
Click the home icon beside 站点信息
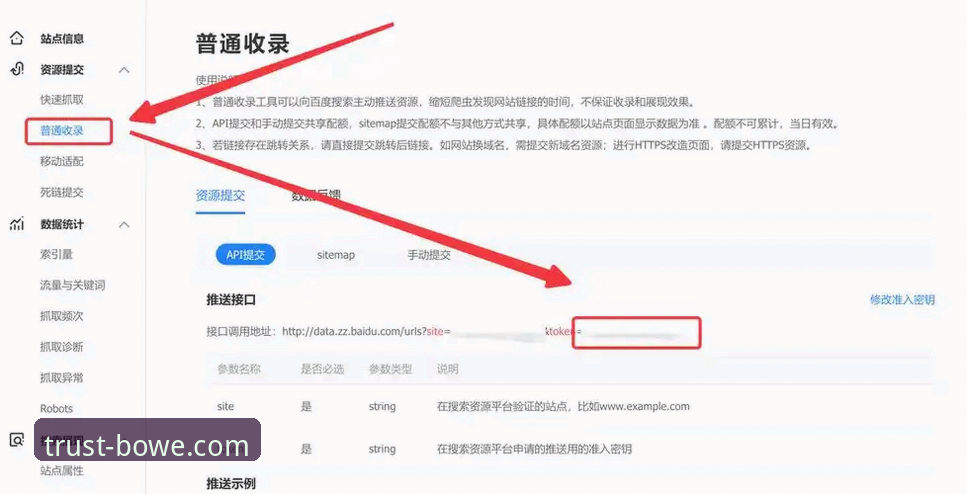(x=17, y=38)
